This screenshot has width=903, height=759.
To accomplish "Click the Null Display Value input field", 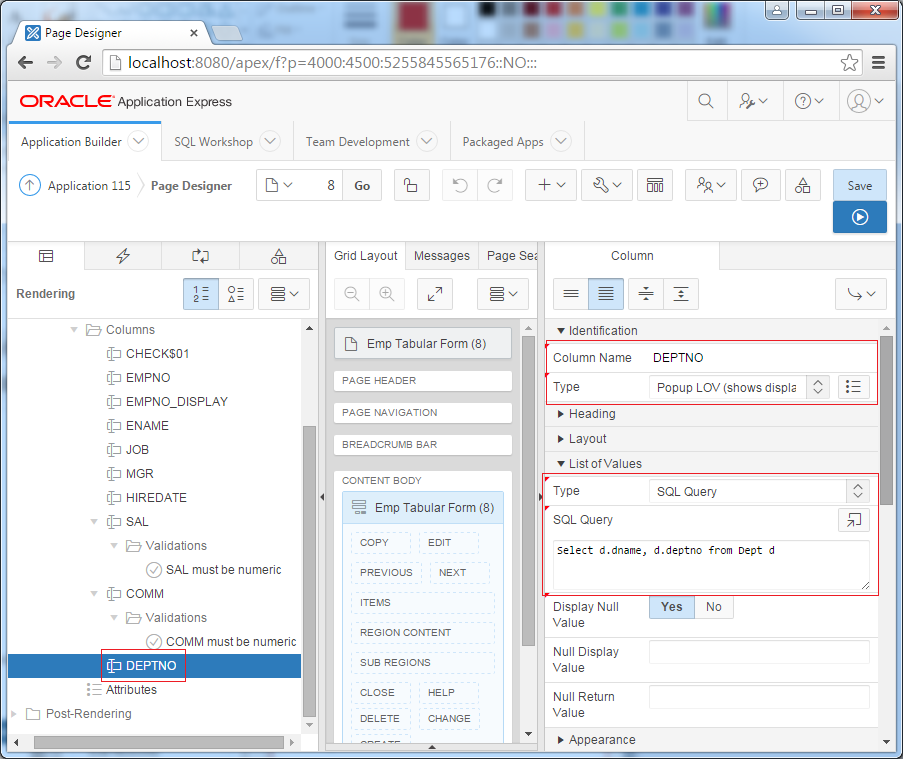I will click(x=759, y=652).
